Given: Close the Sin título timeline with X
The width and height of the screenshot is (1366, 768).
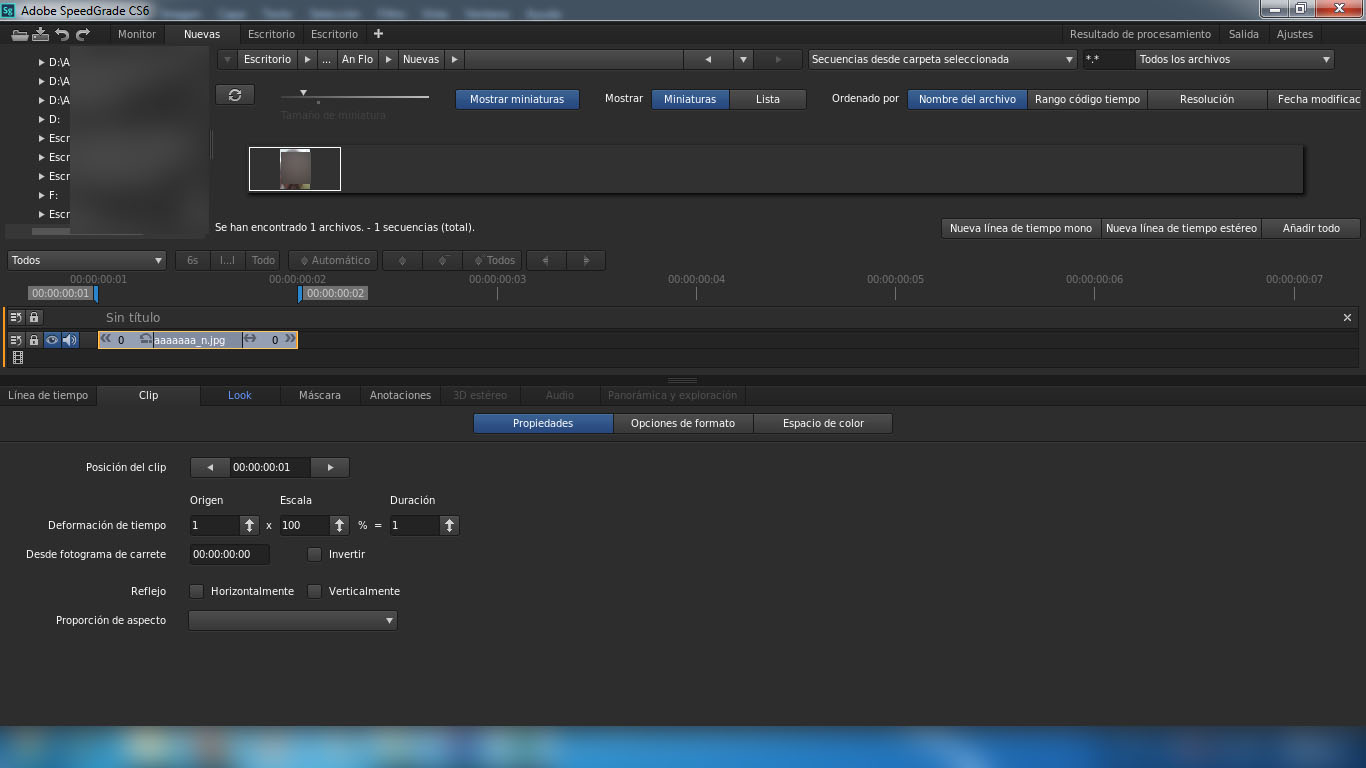Looking at the screenshot, I should pos(1347,317).
